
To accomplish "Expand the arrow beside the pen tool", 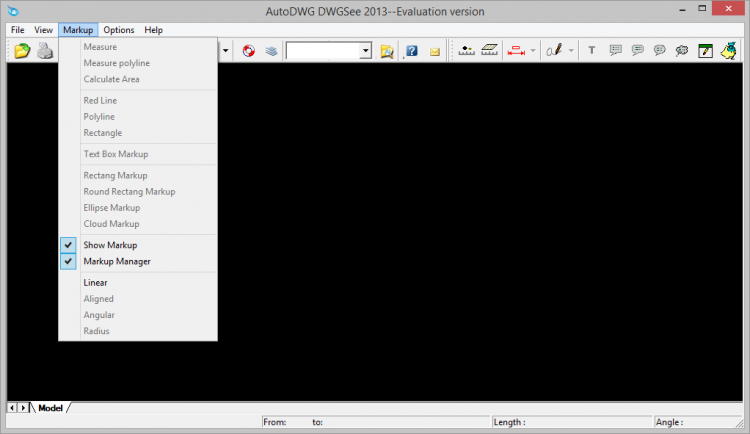I will (571, 51).
